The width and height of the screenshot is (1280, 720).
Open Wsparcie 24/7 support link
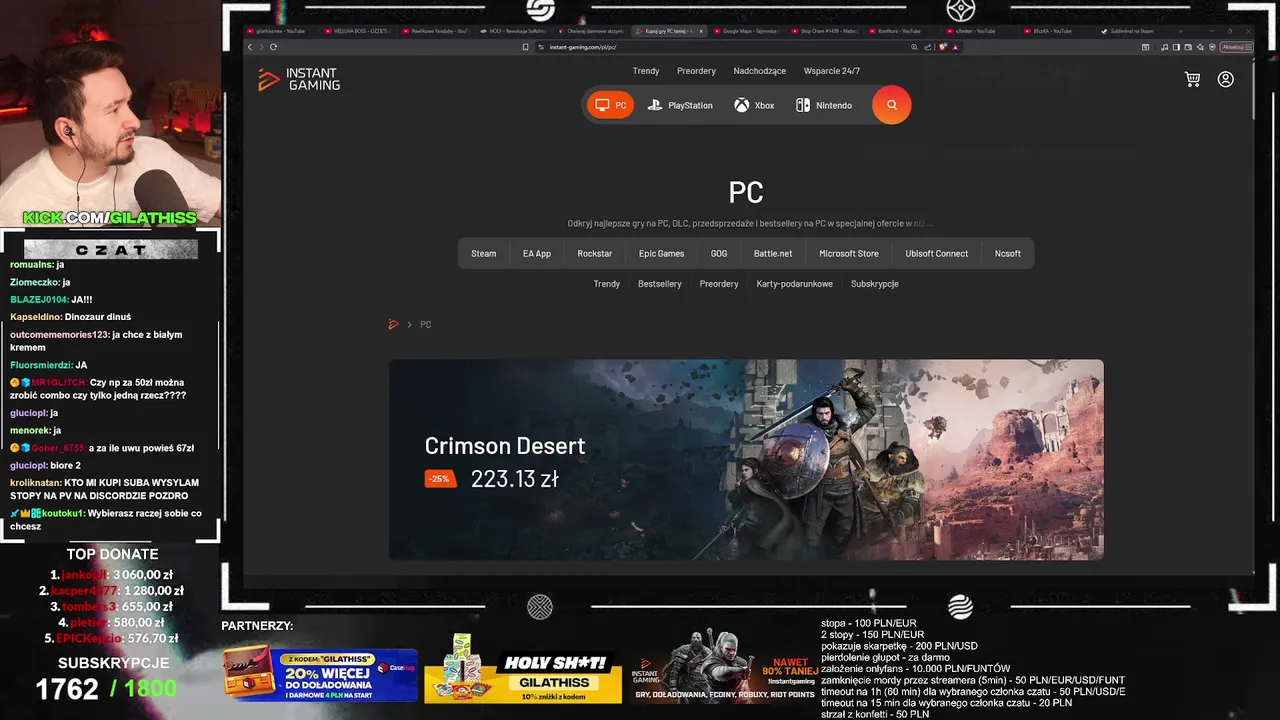[832, 71]
